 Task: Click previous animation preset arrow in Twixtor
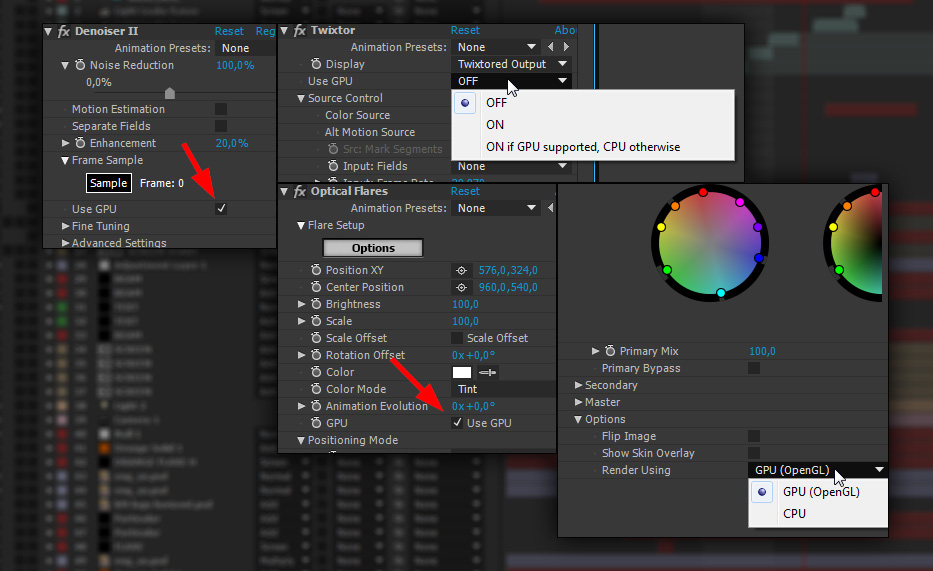(x=550, y=46)
